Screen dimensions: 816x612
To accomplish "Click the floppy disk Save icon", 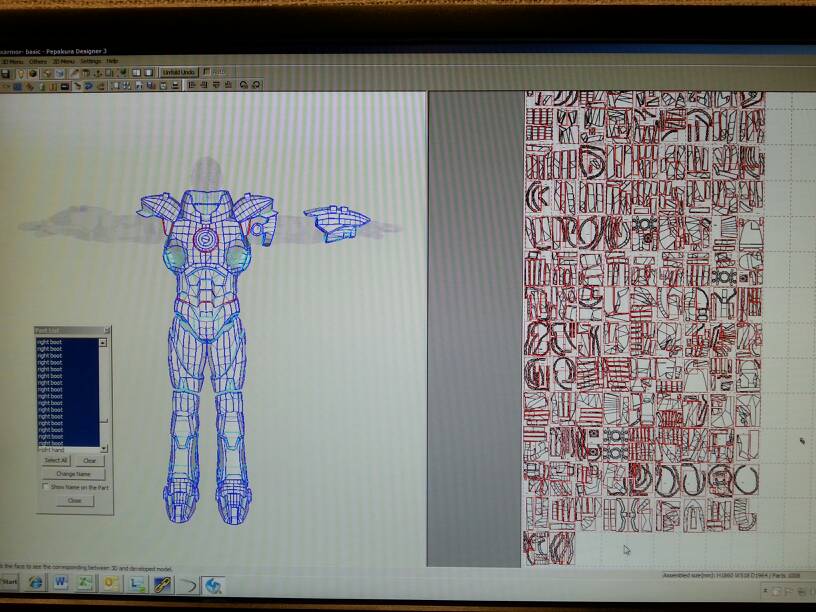I will click(5, 73).
